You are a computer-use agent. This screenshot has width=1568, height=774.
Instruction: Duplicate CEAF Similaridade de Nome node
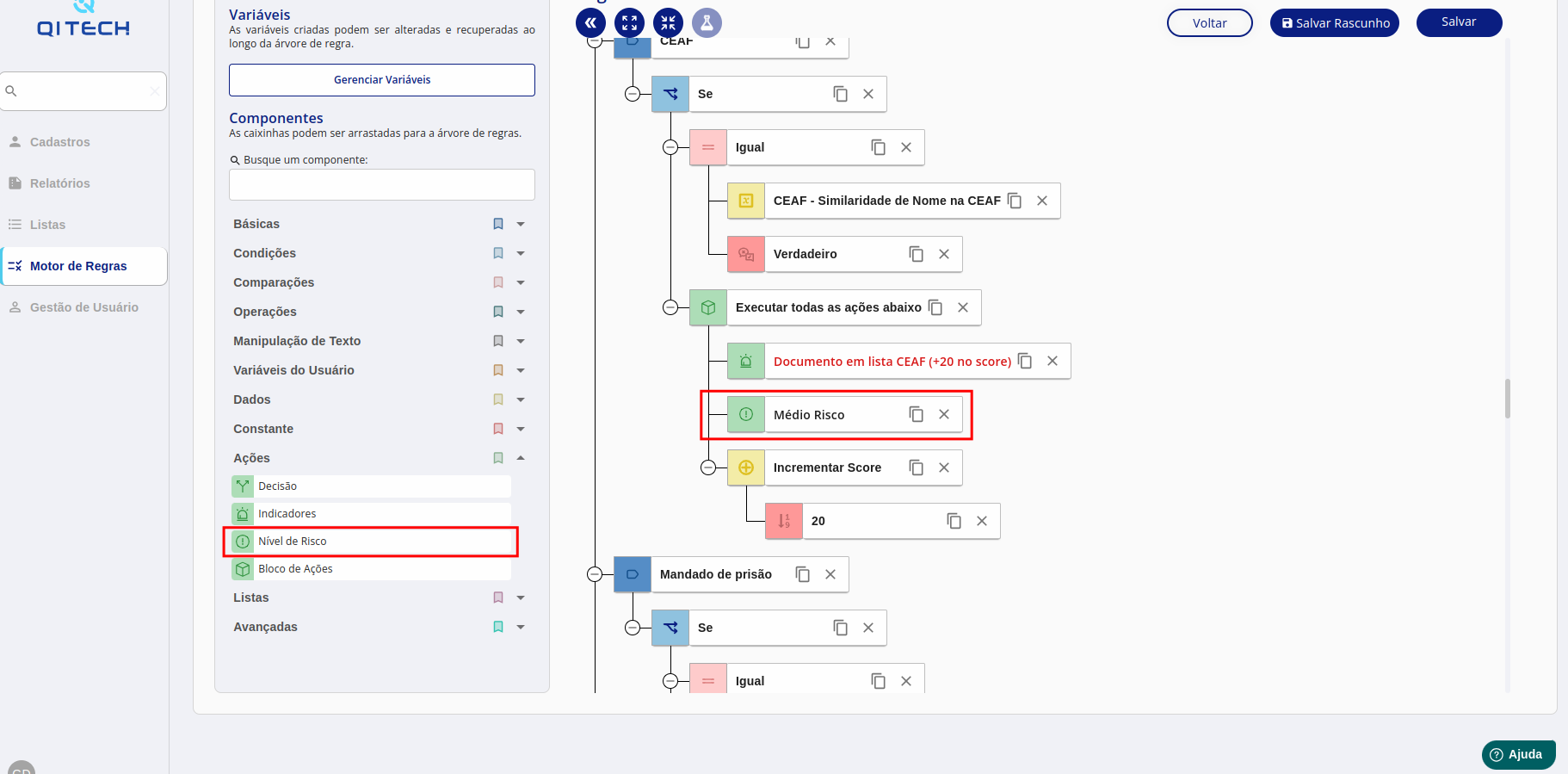(x=1015, y=201)
